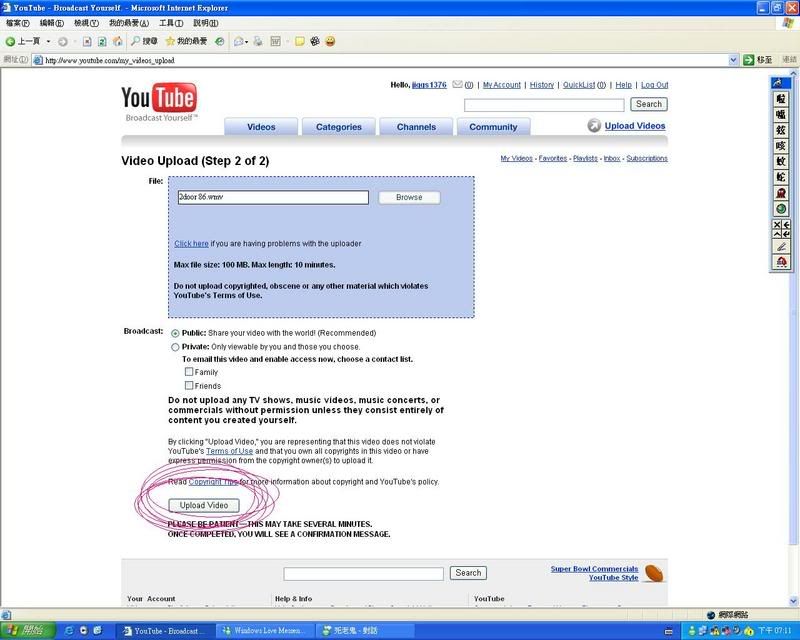This screenshot has width=800, height=640.
Task: Select the Public broadcast radio button
Action: pyautogui.click(x=175, y=333)
